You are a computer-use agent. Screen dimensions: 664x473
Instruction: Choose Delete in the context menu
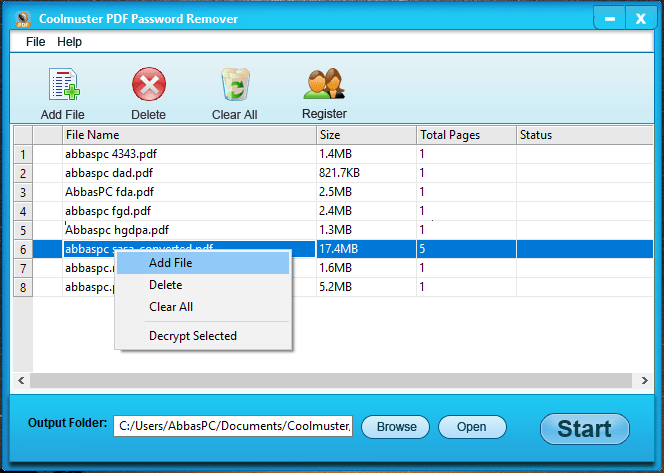click(x=203, y=285)
